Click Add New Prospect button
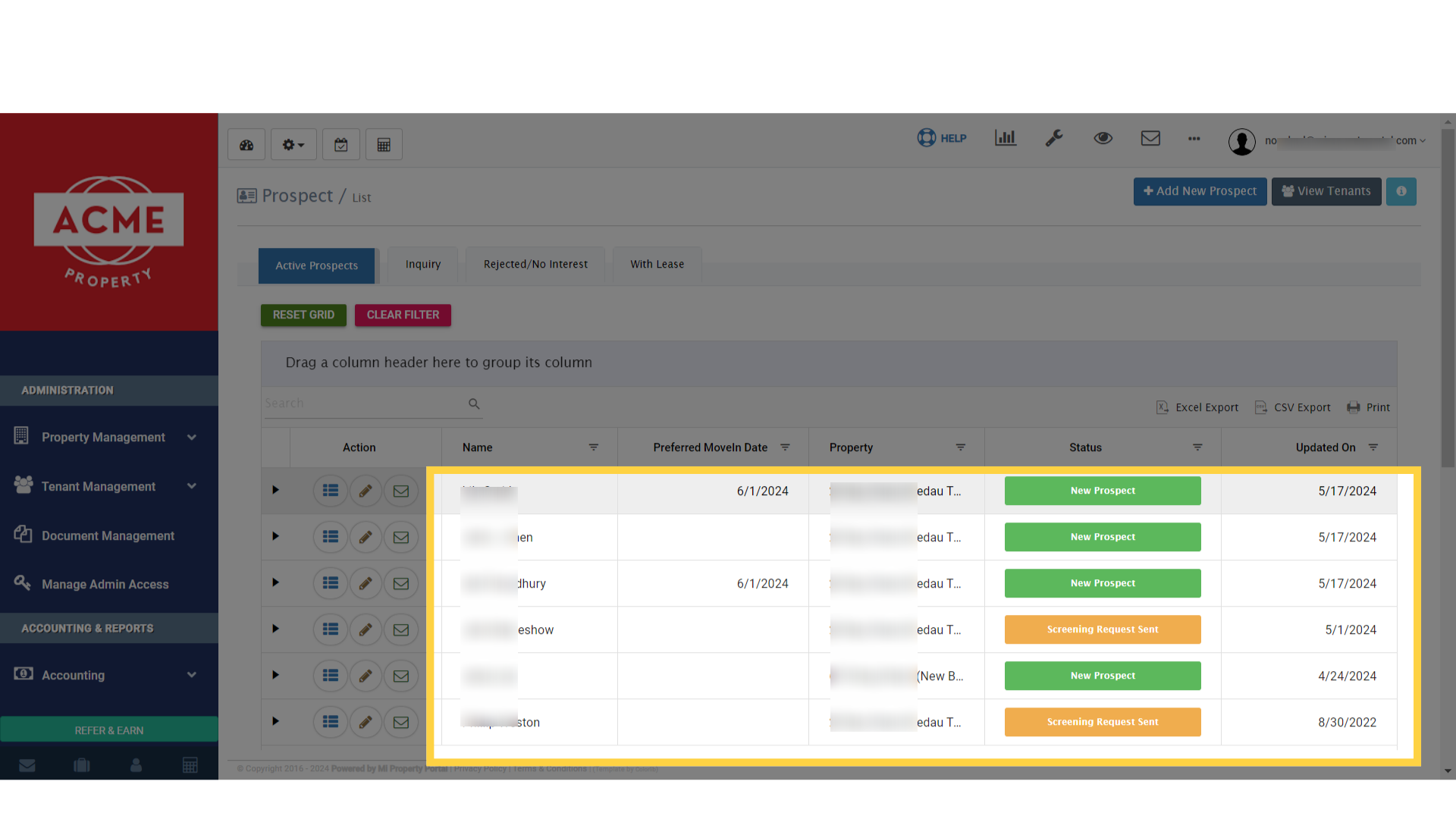 click(1200, 192)
